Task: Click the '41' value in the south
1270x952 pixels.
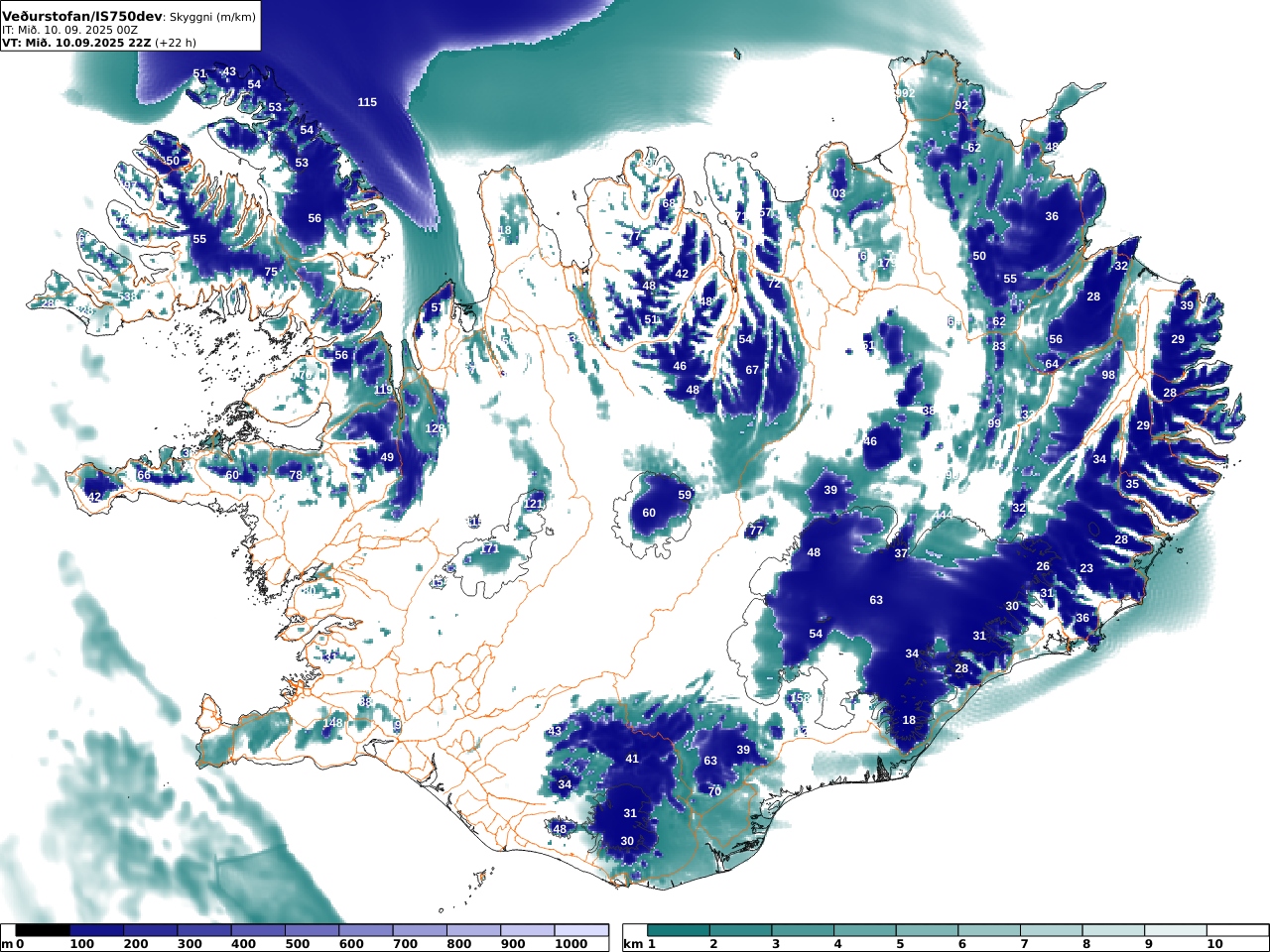Action: 632,759
